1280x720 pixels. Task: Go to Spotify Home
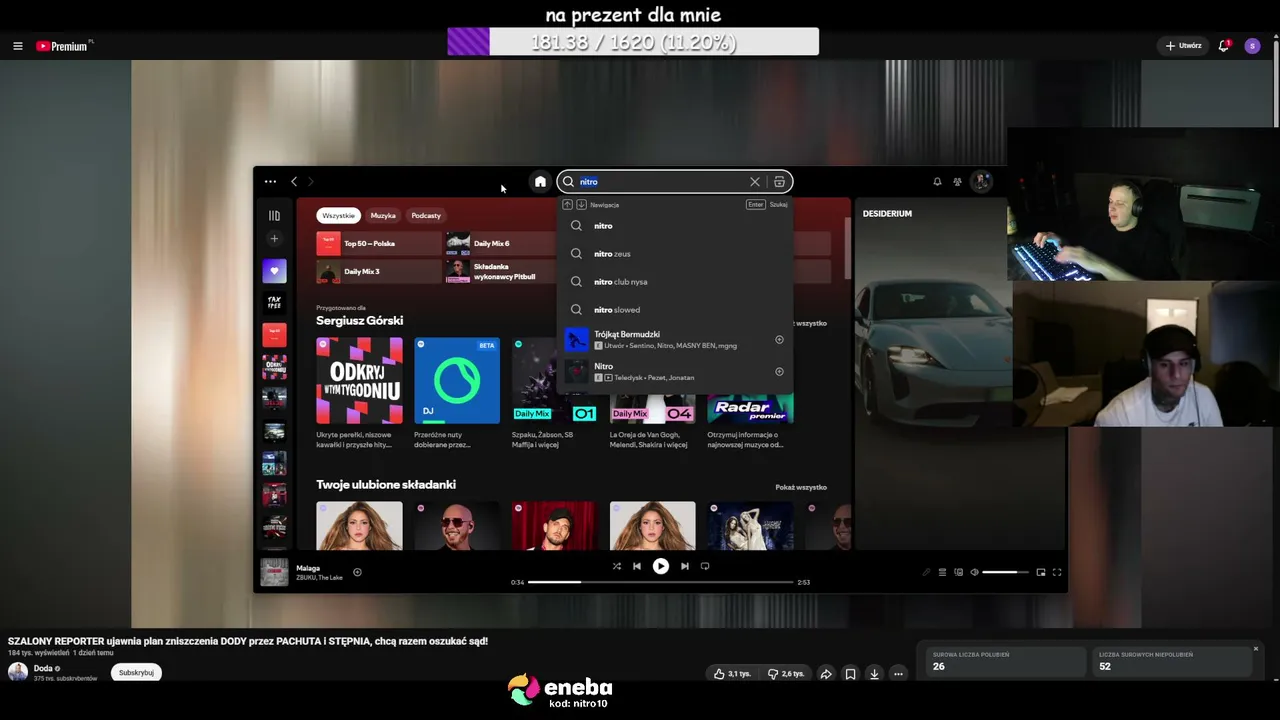[x=540, y=182]
